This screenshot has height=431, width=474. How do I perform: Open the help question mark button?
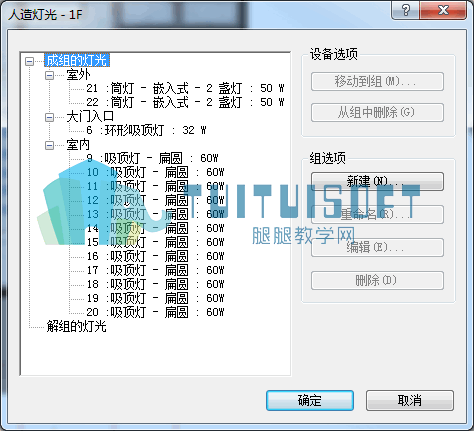click(405, 10)
